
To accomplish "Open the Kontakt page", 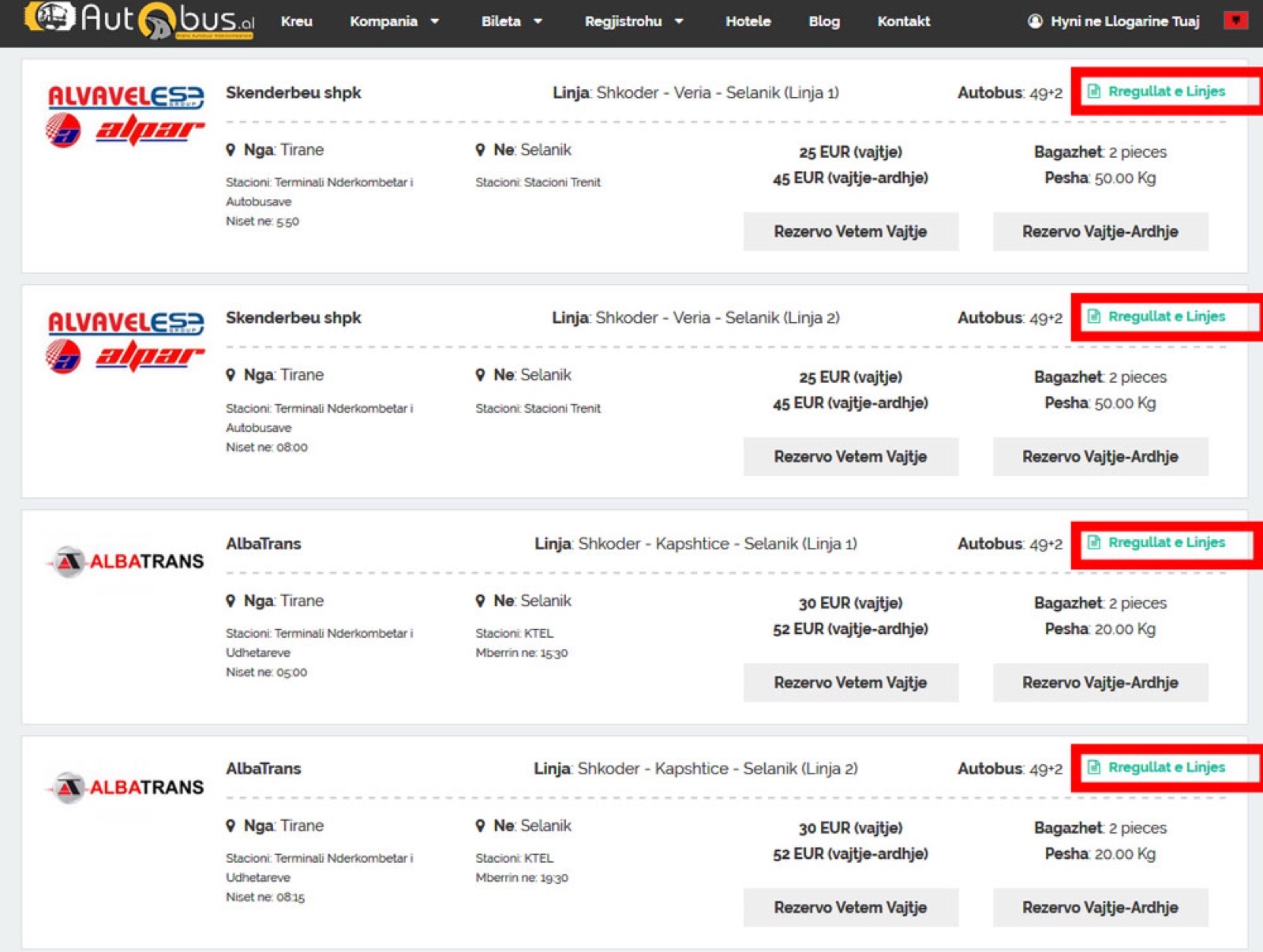I will 904,21.
